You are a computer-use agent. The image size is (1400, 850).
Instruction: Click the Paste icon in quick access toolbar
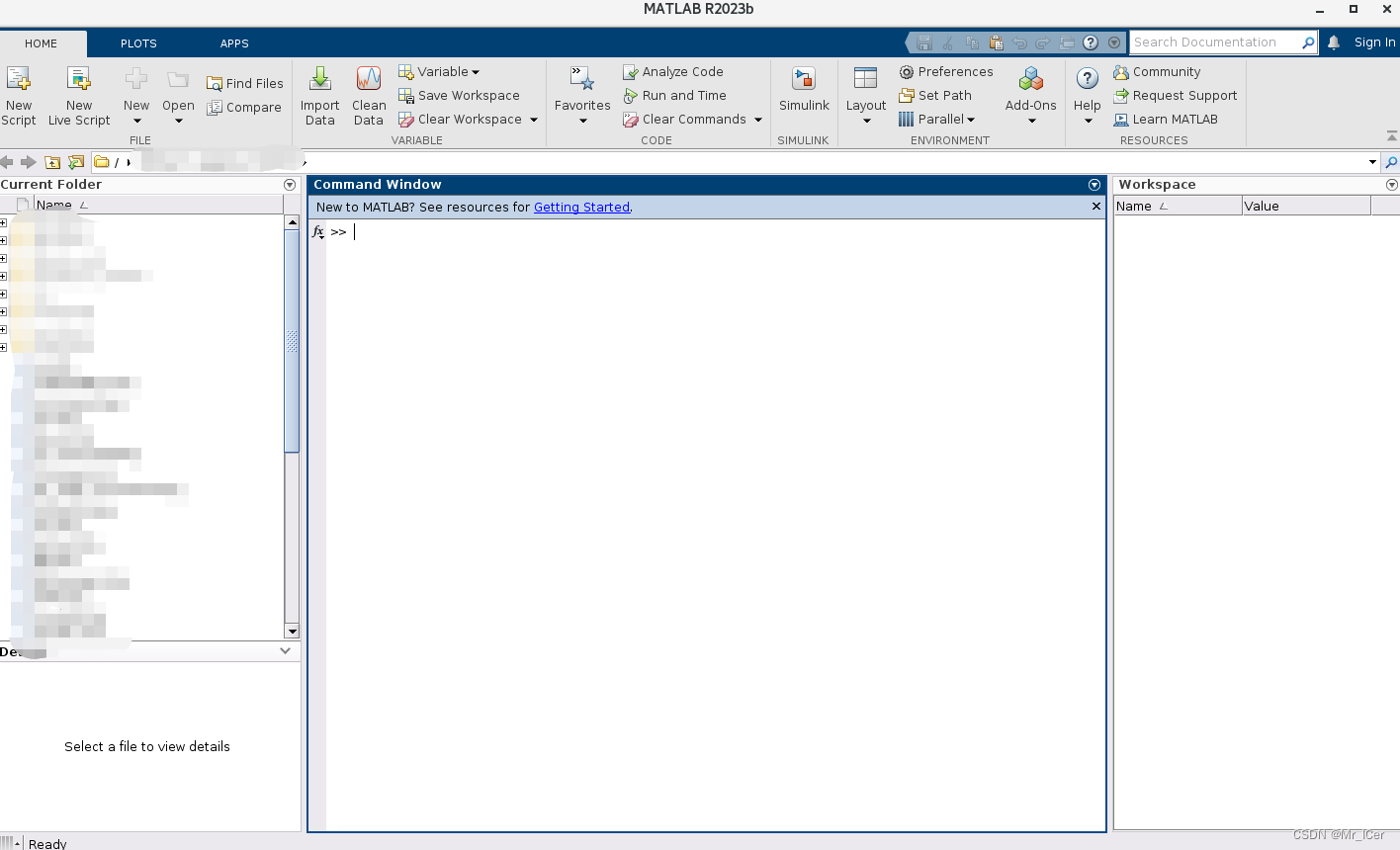[x=996, y=42]
